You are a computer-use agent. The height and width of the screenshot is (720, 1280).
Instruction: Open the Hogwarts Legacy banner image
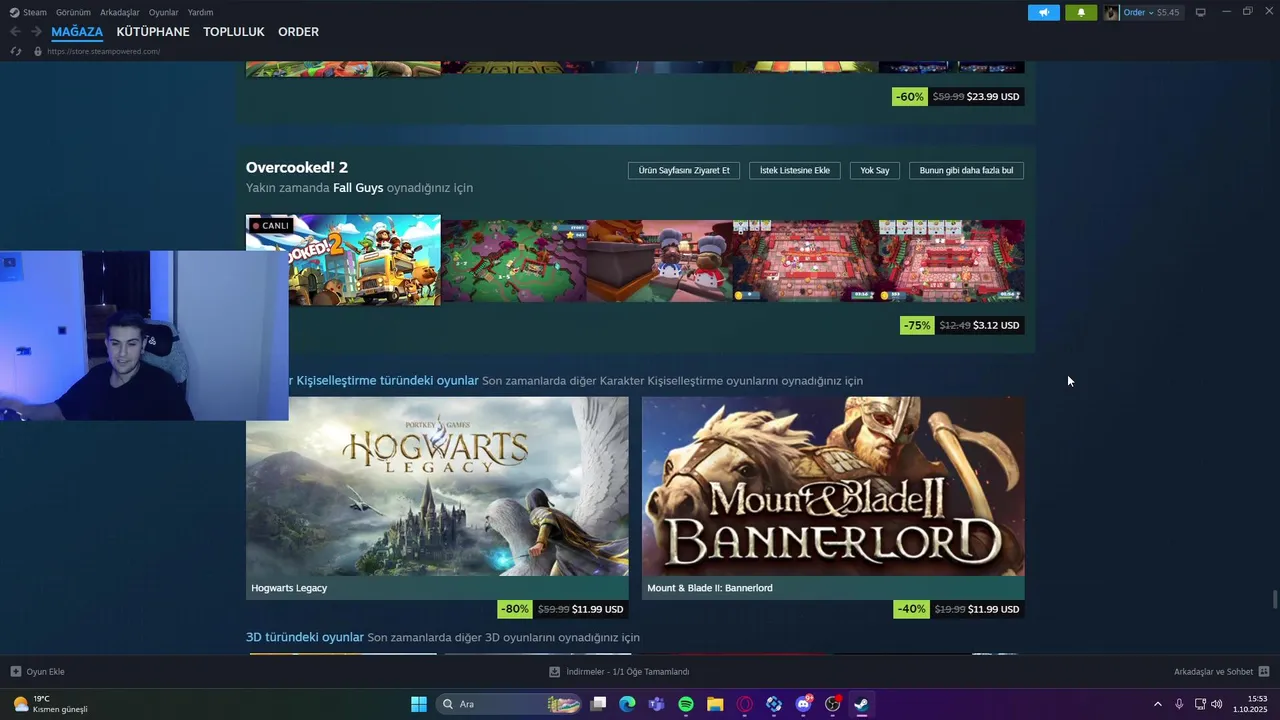[x=437, y=486]
